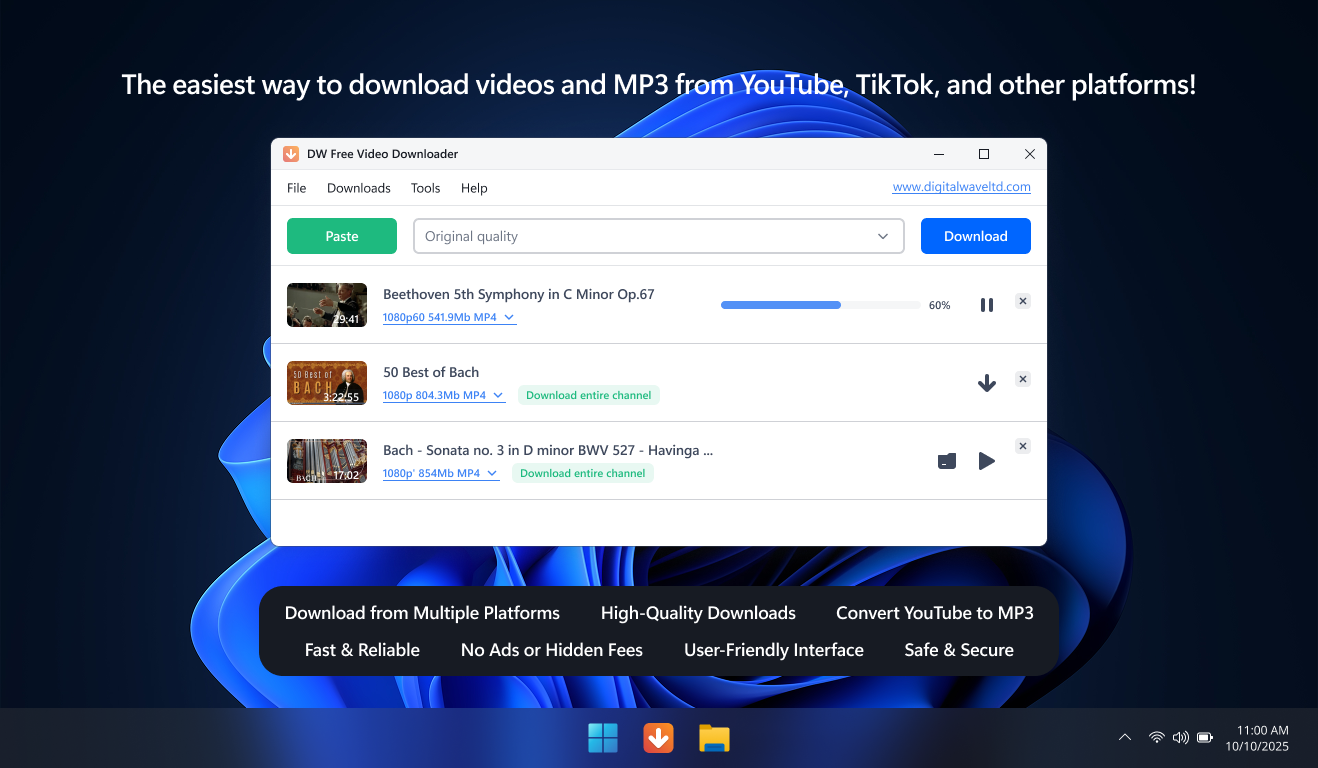Enable Download entire channel for Bach Sonata
The image size is (1318, 768).
click(582, 472)
